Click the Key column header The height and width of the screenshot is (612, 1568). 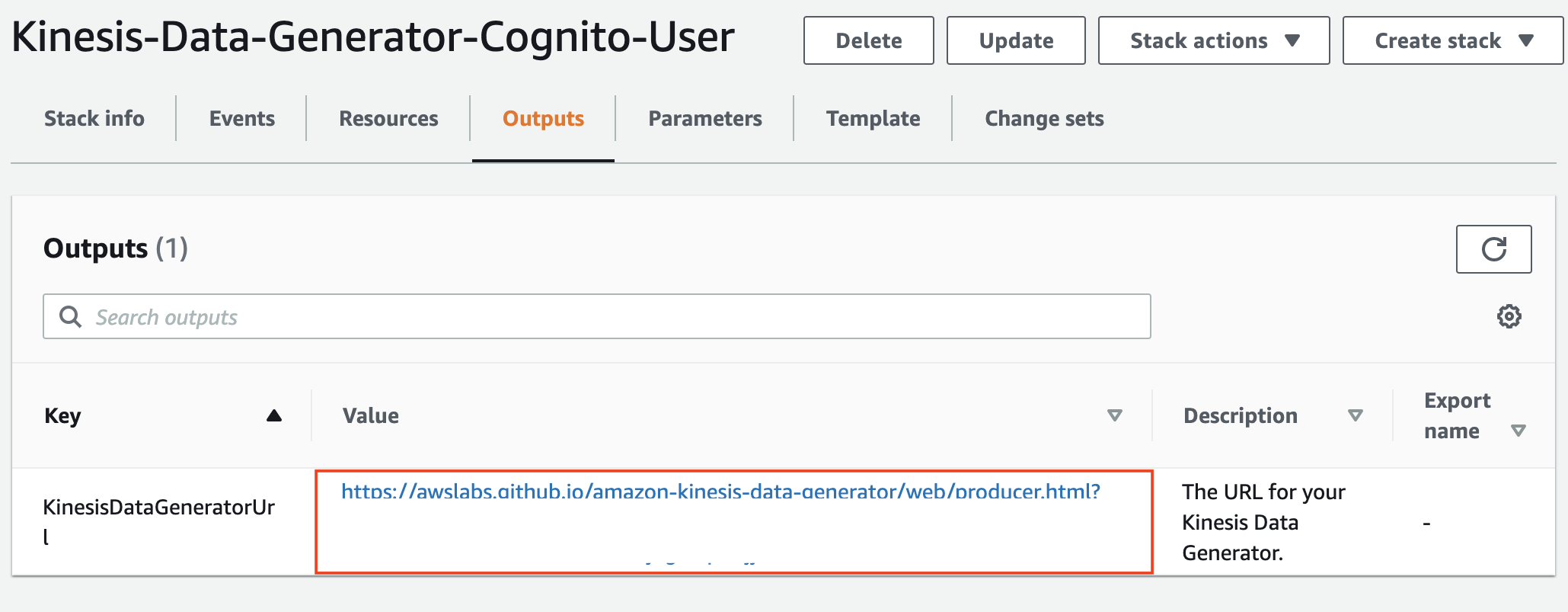pyautogui.click(x=62, y=415)
